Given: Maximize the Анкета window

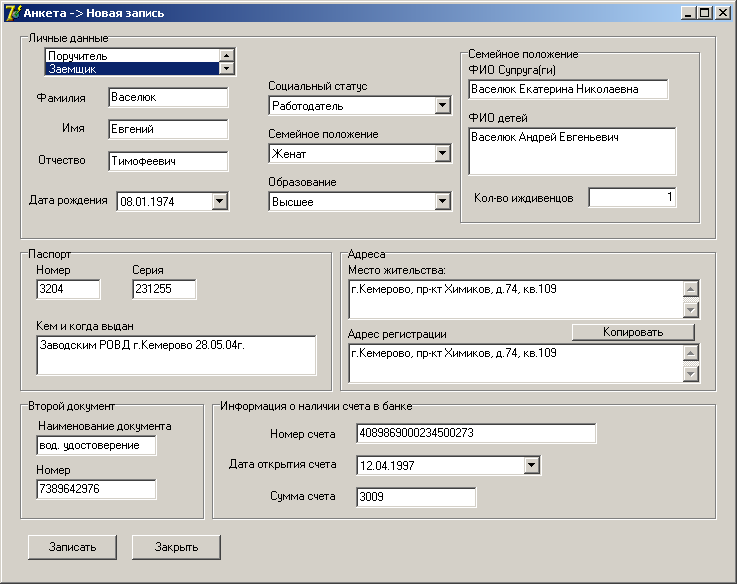Looking at the screenshot, I should point(705,13).
